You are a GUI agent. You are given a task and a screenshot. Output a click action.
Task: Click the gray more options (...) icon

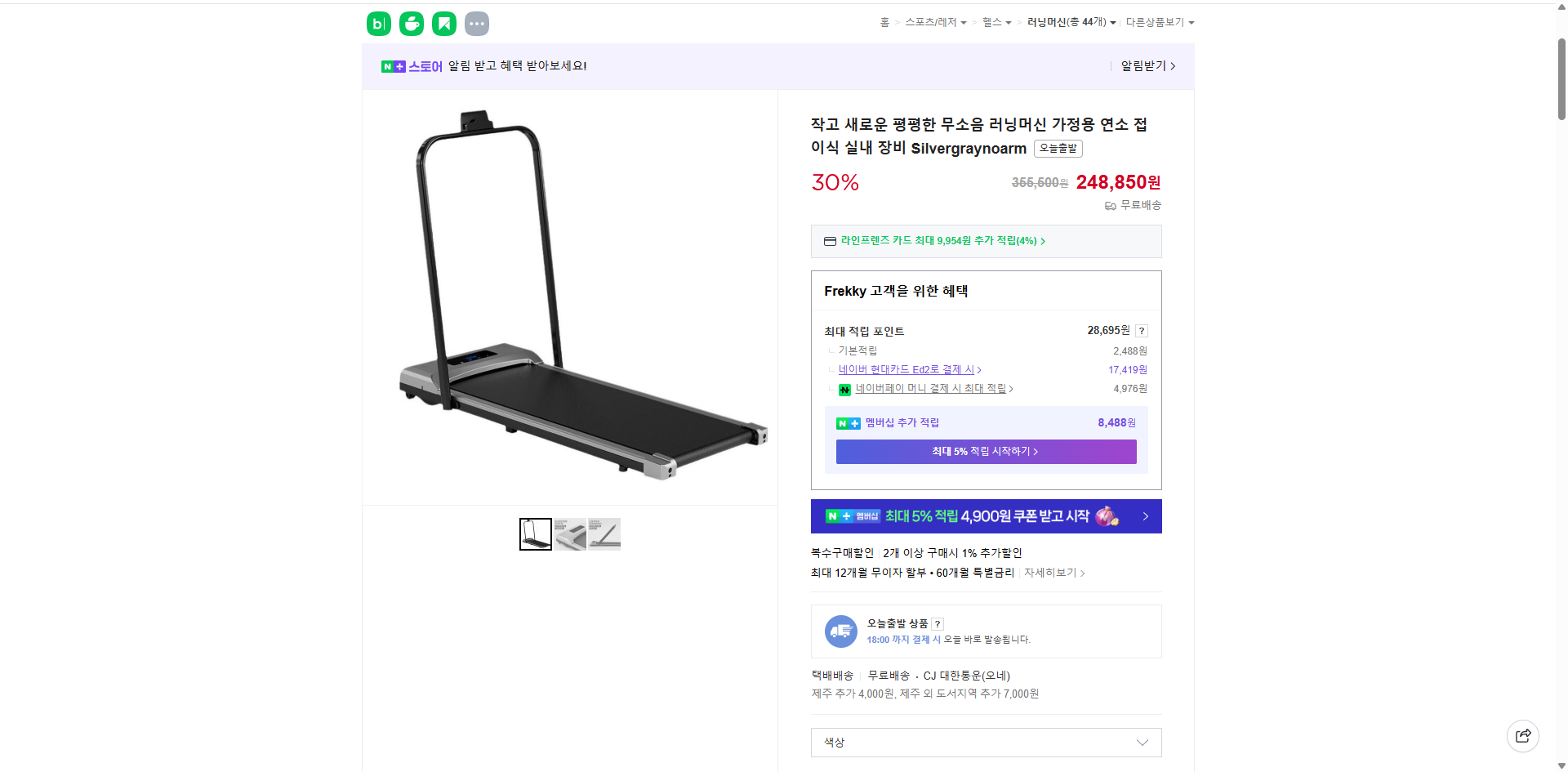point(477,24)
